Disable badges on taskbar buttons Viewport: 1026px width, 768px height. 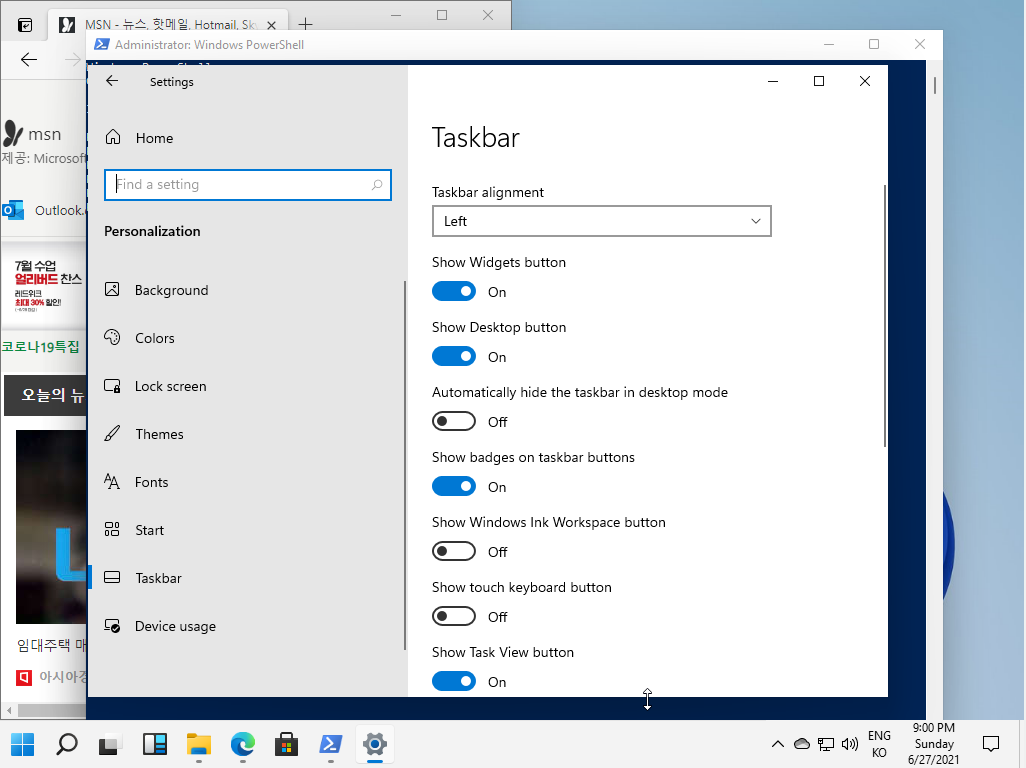(453, 487)
